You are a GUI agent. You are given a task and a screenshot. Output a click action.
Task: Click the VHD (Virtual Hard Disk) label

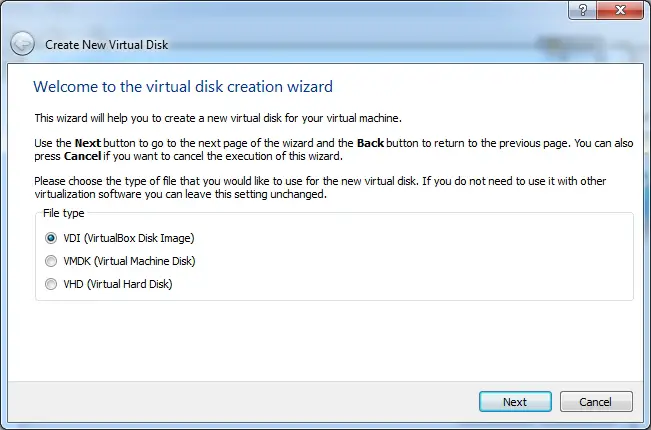pyautogui.click(x=117, y=284)
